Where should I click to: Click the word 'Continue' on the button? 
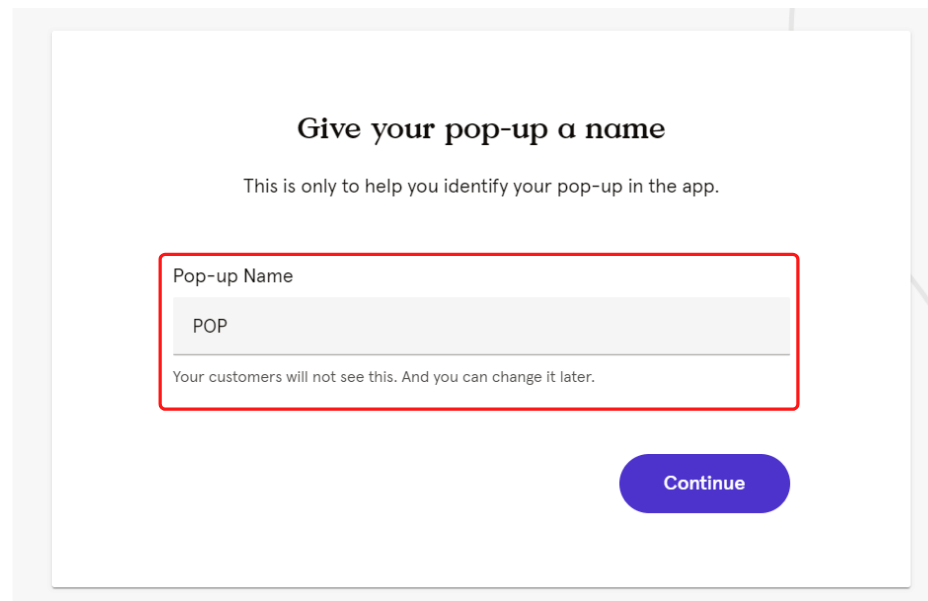click(x=704, y=483)
